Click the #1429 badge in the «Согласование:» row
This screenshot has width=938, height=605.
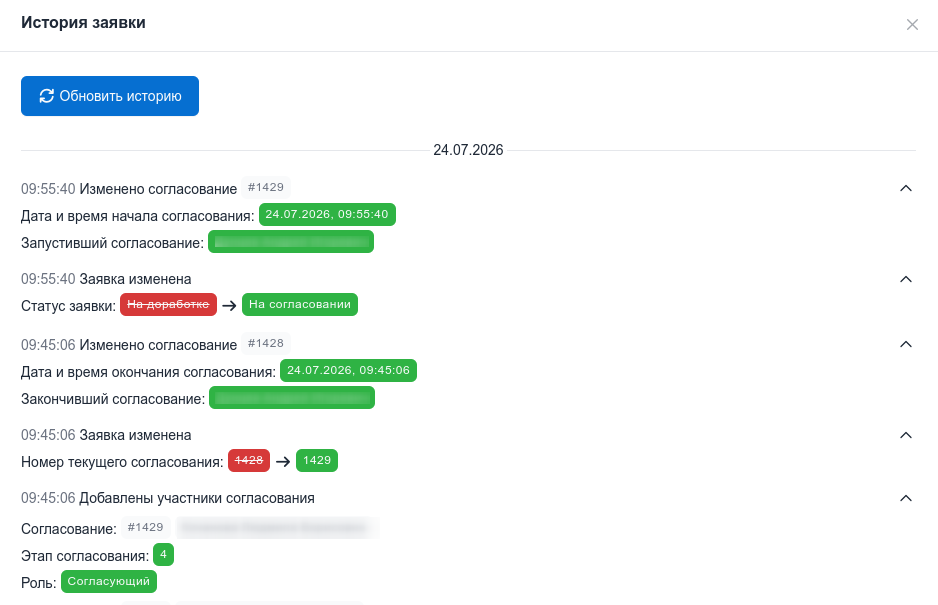[146, 527]
